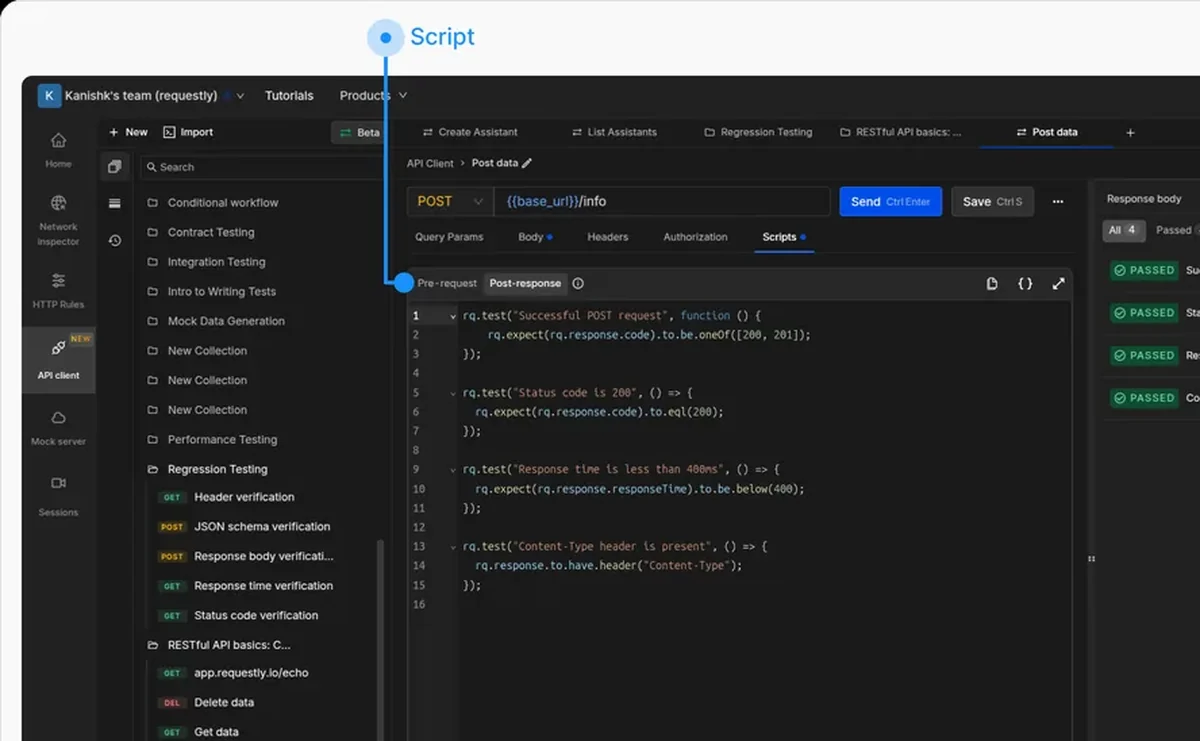Screen dimensions: 1200x741
Task: Click the Beta button
Action: click(x=360, y=132)
